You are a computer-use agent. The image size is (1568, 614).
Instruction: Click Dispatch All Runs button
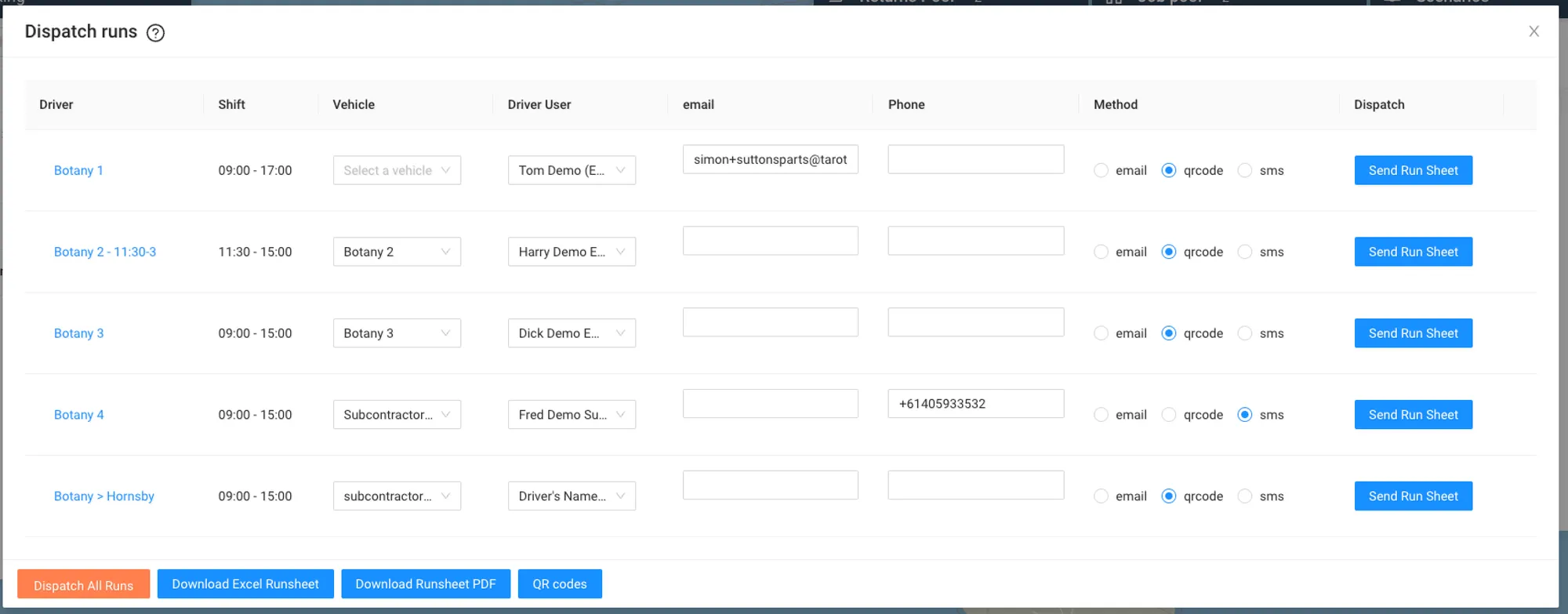point(83,585)
